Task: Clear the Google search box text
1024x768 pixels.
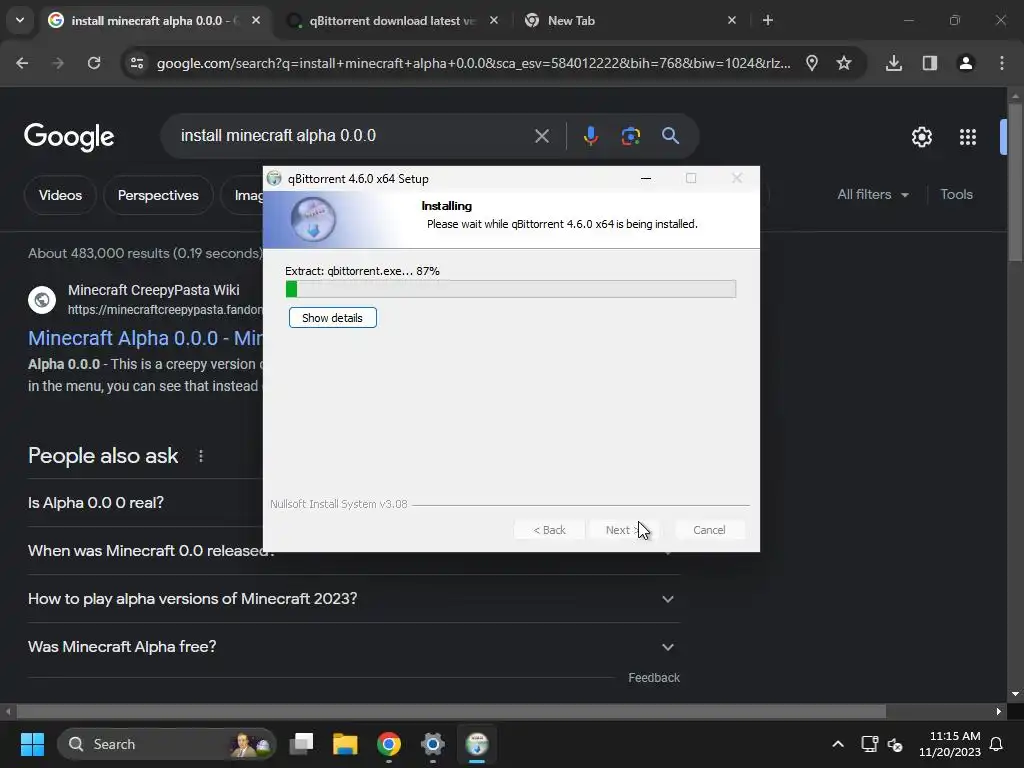Action: pyautogui.click(x=542, y=136)
